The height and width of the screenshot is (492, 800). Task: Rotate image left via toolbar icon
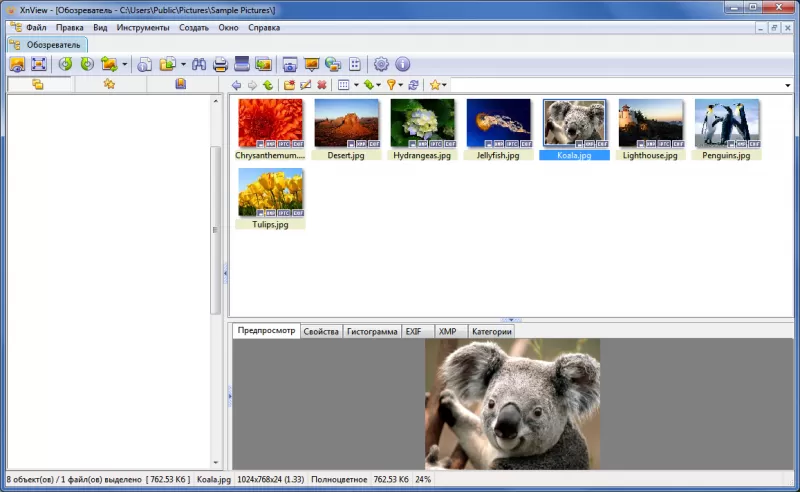[x=65, y=64]
